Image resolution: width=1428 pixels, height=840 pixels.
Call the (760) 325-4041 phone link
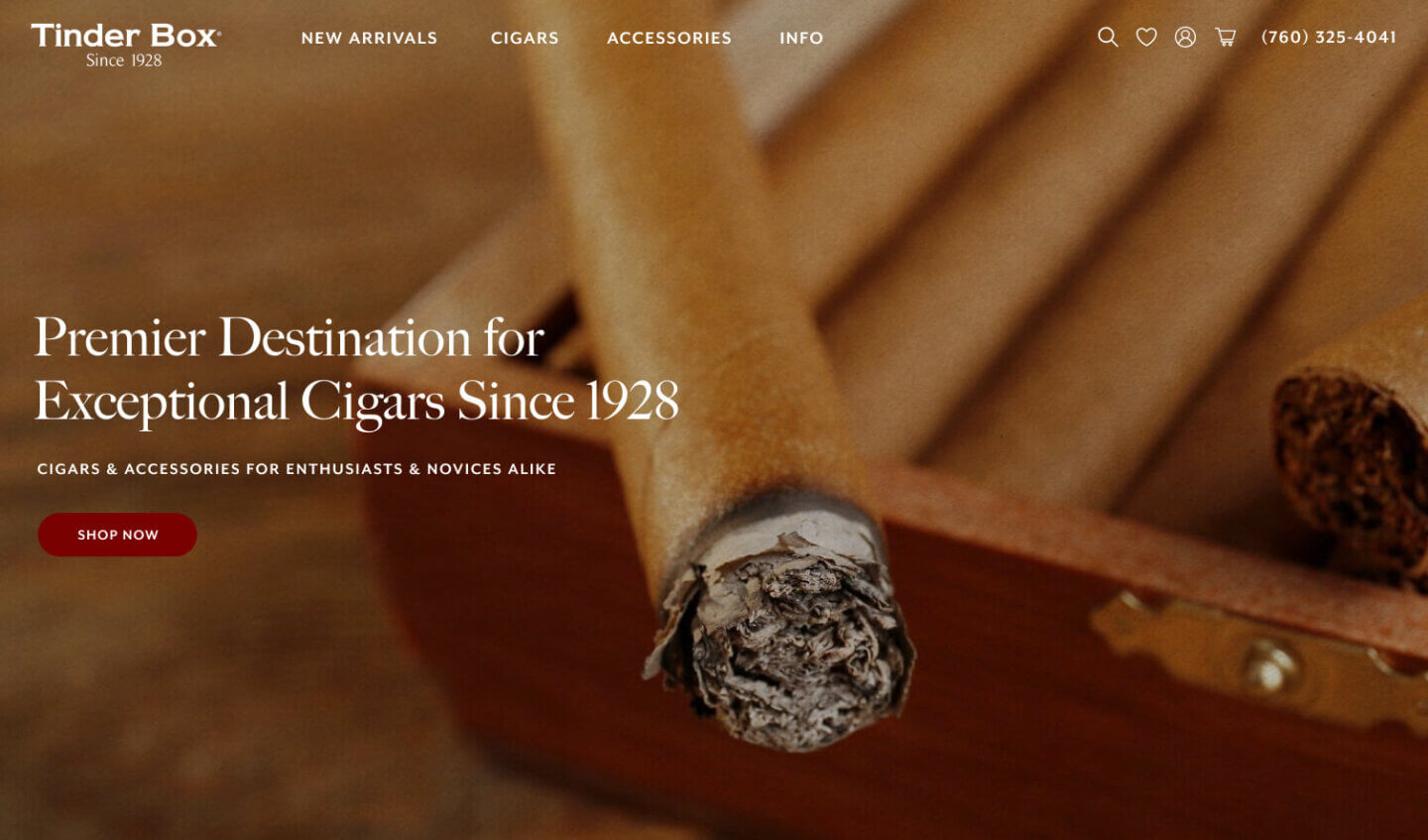(1329, 37)
